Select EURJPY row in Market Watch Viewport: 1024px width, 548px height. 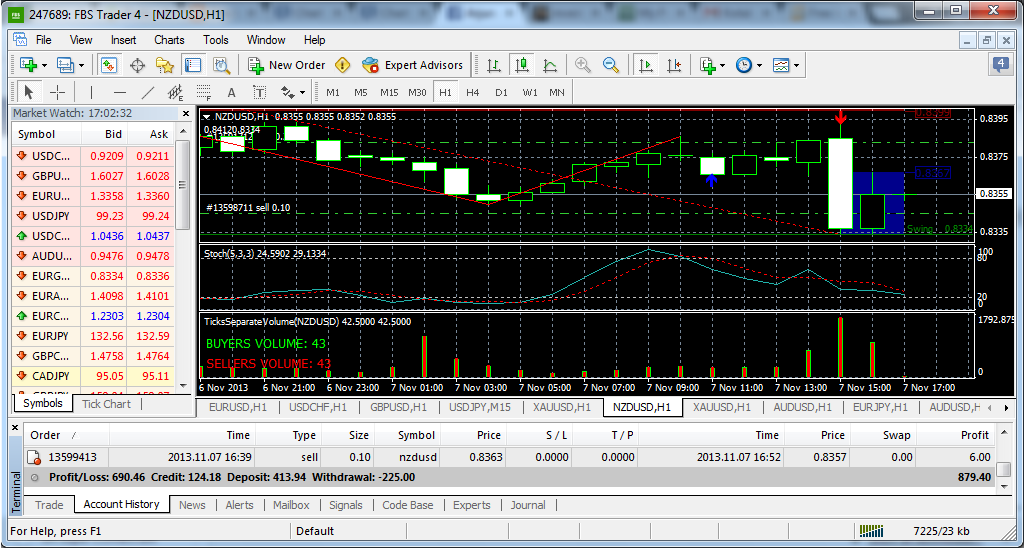[94, 336]
